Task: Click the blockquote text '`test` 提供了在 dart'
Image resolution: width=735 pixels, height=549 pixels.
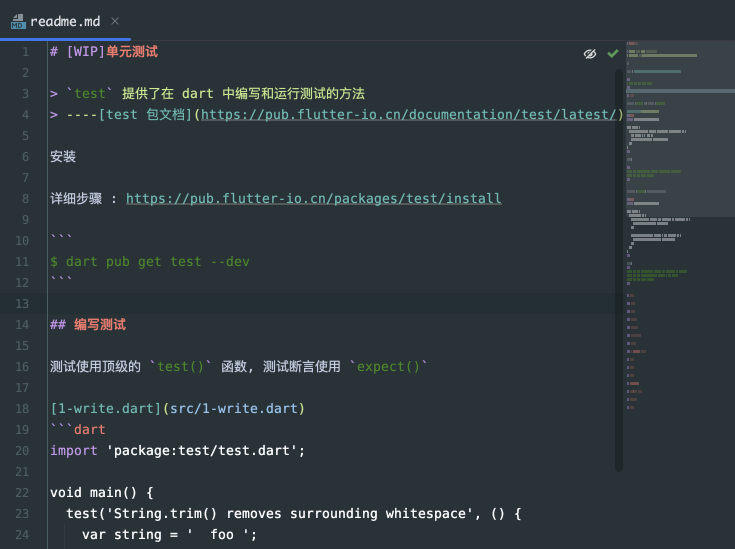Action: 140,93
